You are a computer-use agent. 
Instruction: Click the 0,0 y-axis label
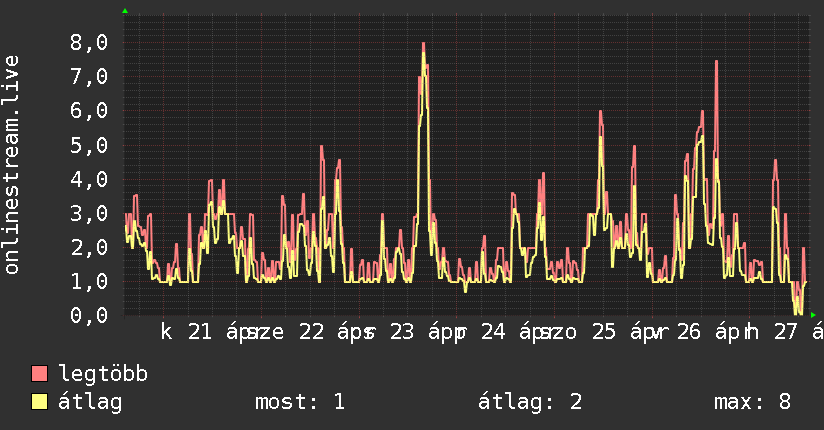point(89,315)
